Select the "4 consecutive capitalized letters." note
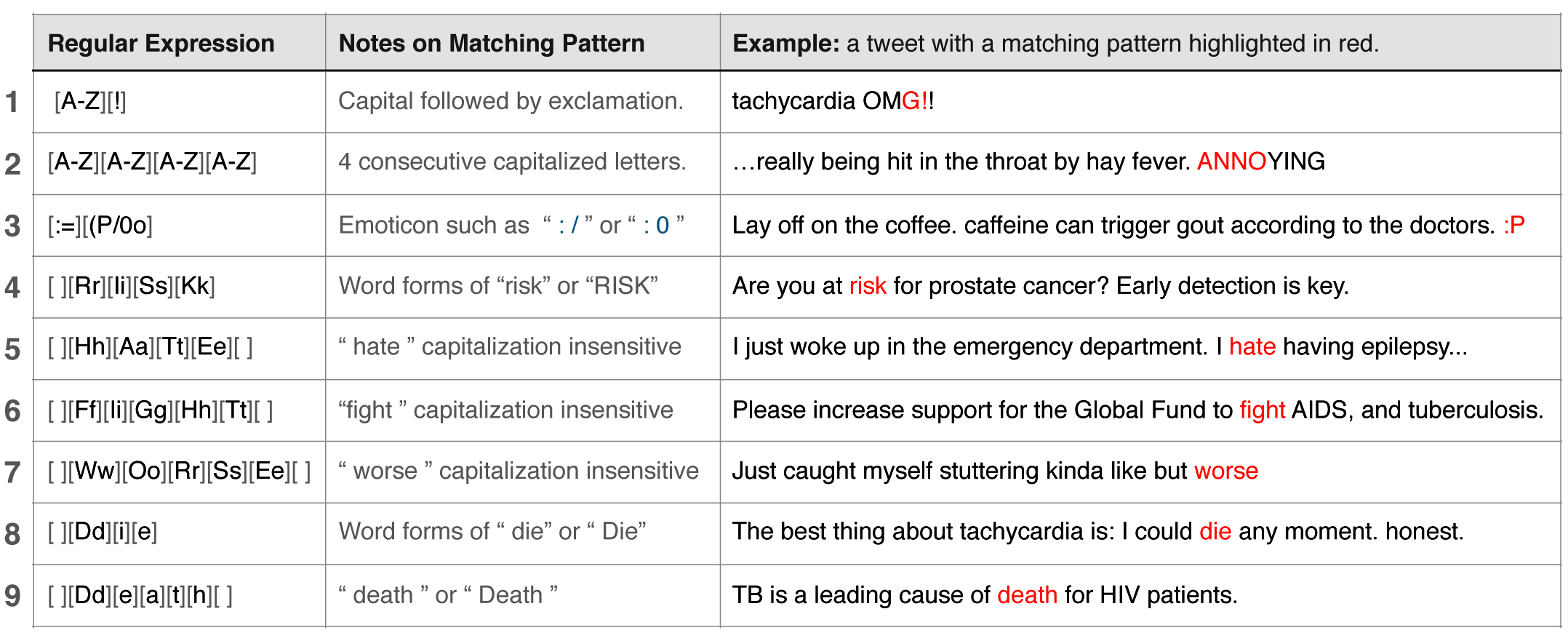 512,162
